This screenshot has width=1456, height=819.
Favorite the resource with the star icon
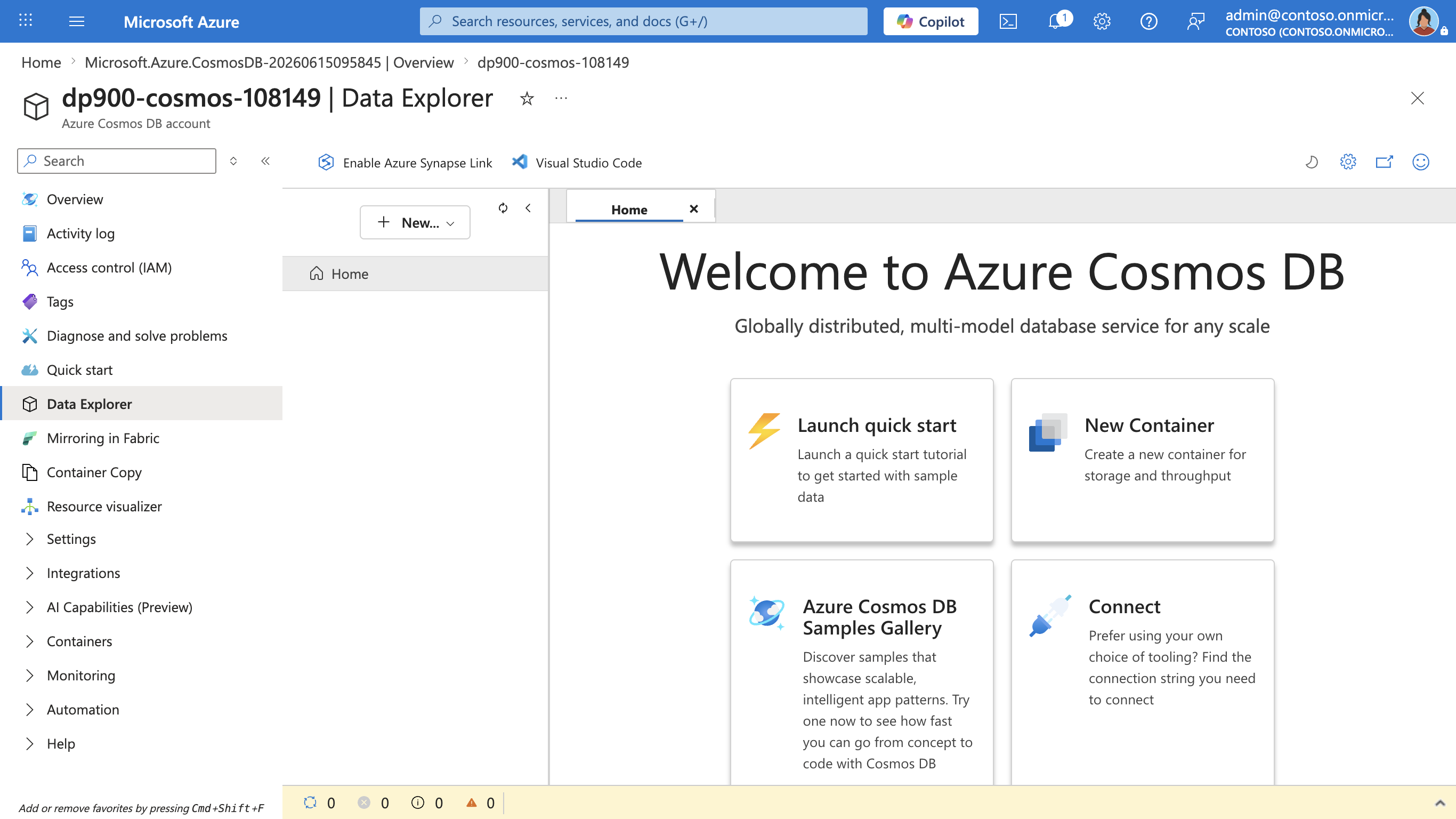[x=527, y=99]
